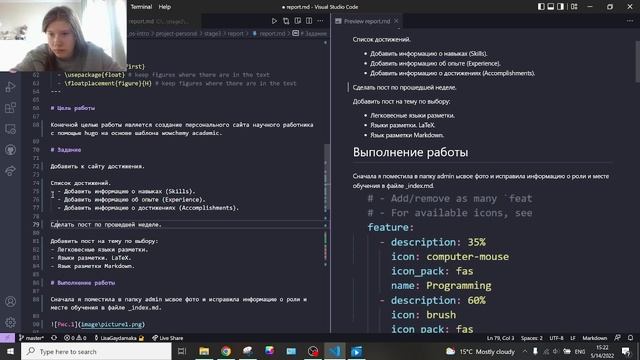Change the Markdown language mode
640x360 pixels.
tap(594, 338)
